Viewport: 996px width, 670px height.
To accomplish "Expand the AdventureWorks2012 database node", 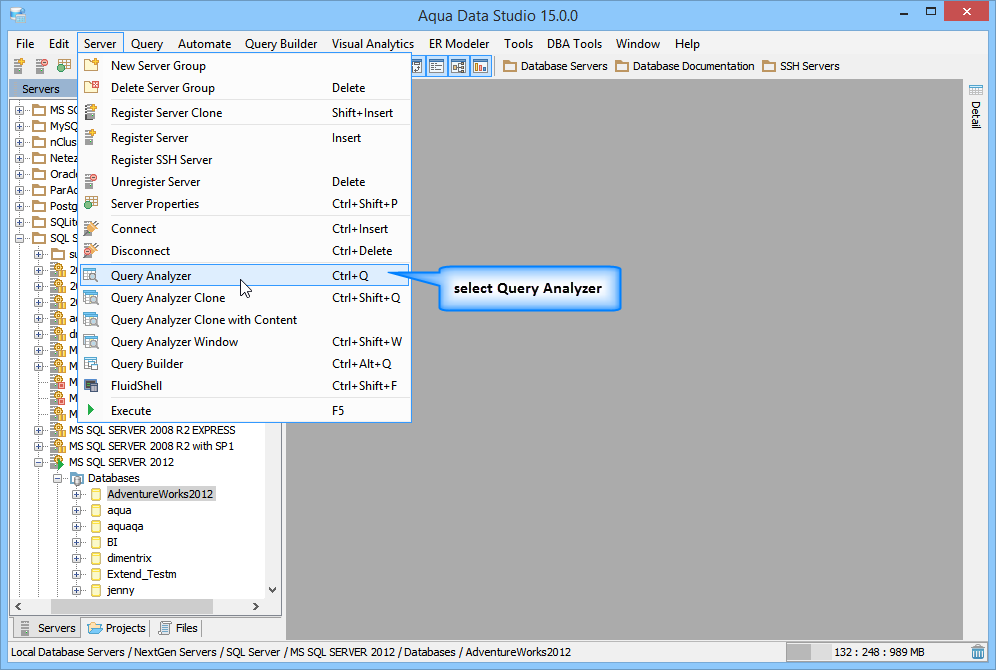I will pos(76,494).
